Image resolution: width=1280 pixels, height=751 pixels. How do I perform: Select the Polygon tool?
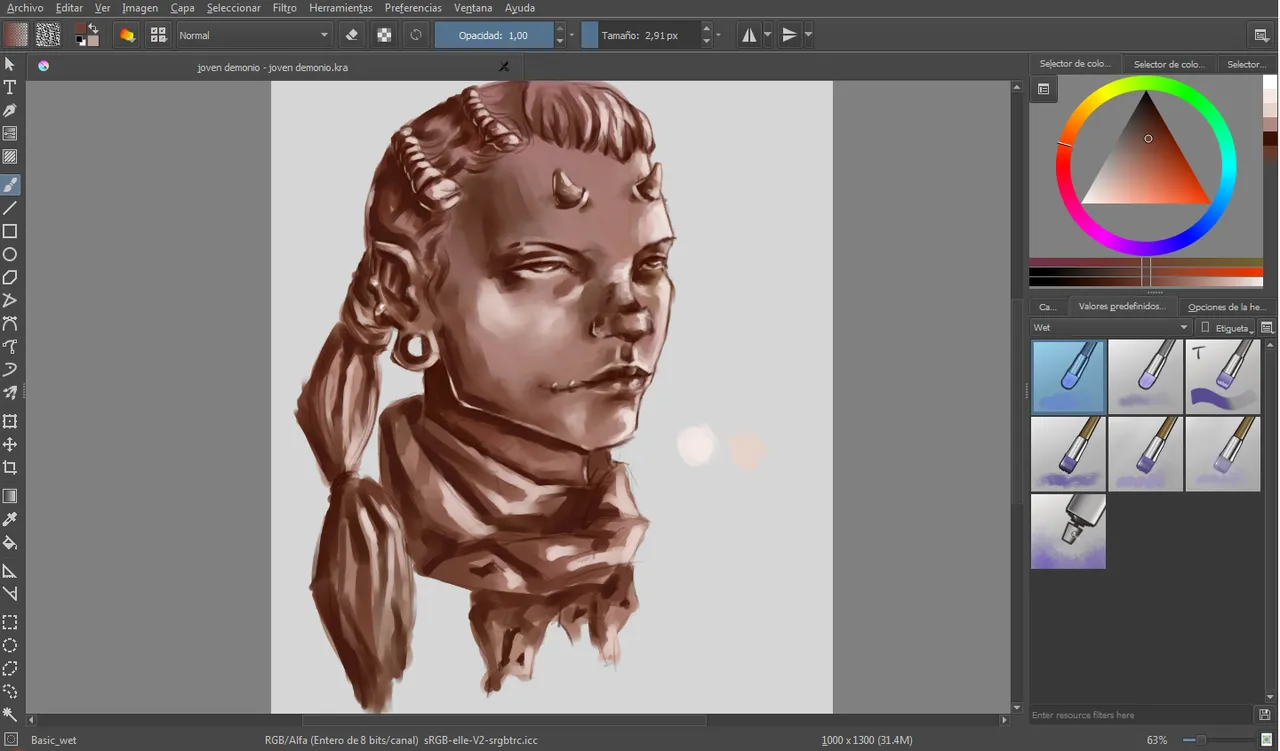click(x=10, y=277)
